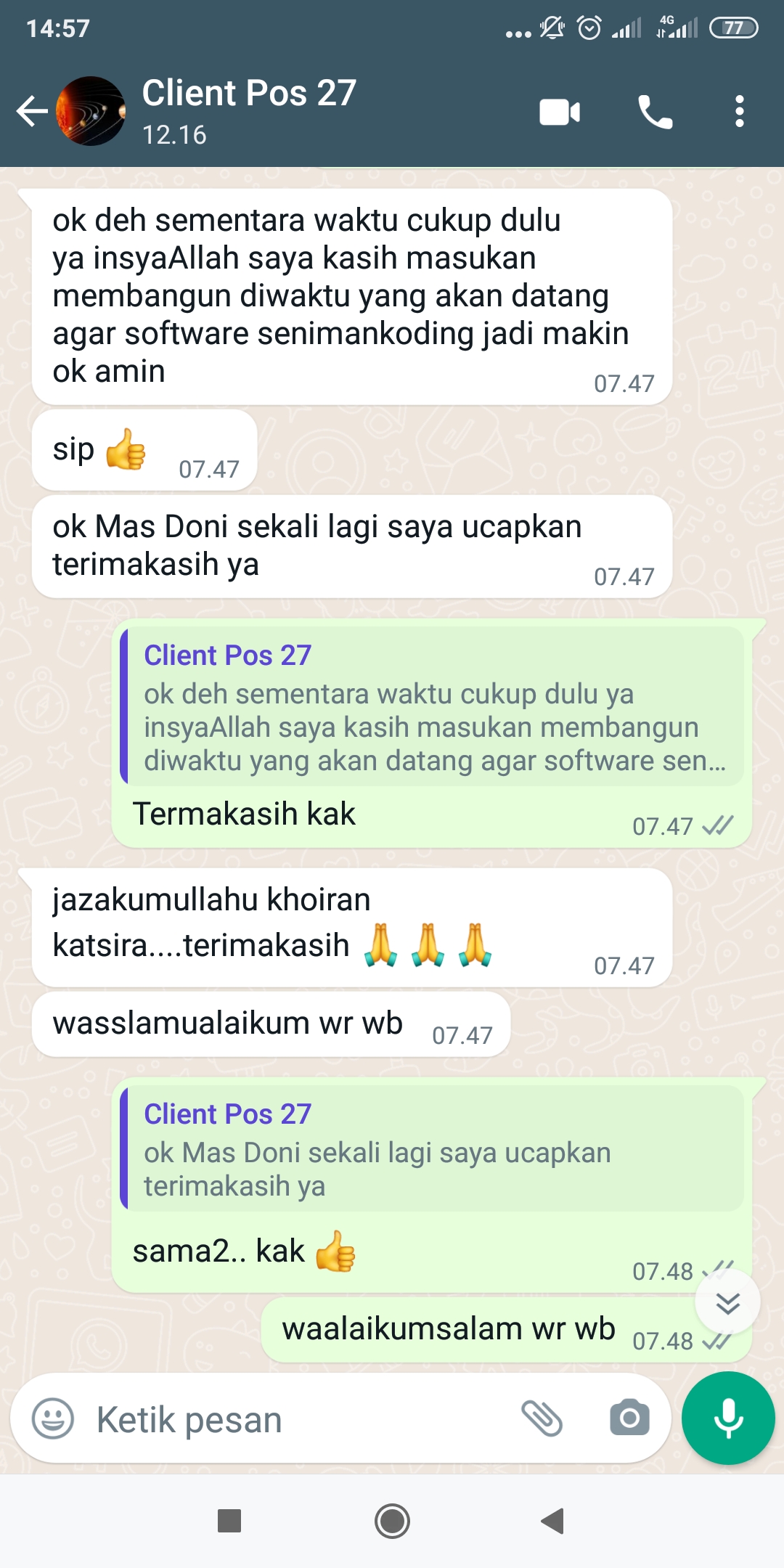Select the 'sip' thumbs-up message bubble
Viewport: 784px width, 1568px height.
point(144,450)
